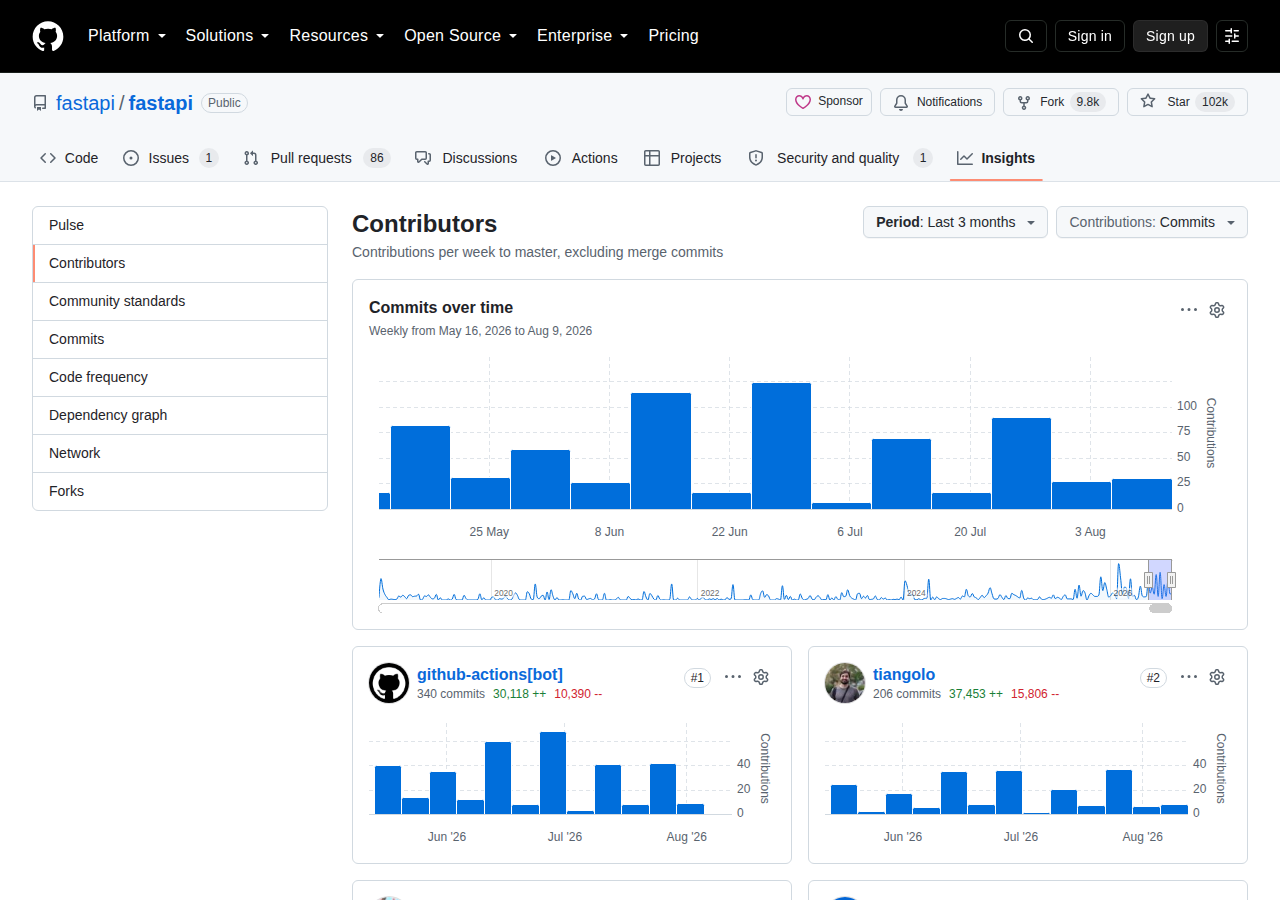Open Forks in the sidebar

coord(180,491)
